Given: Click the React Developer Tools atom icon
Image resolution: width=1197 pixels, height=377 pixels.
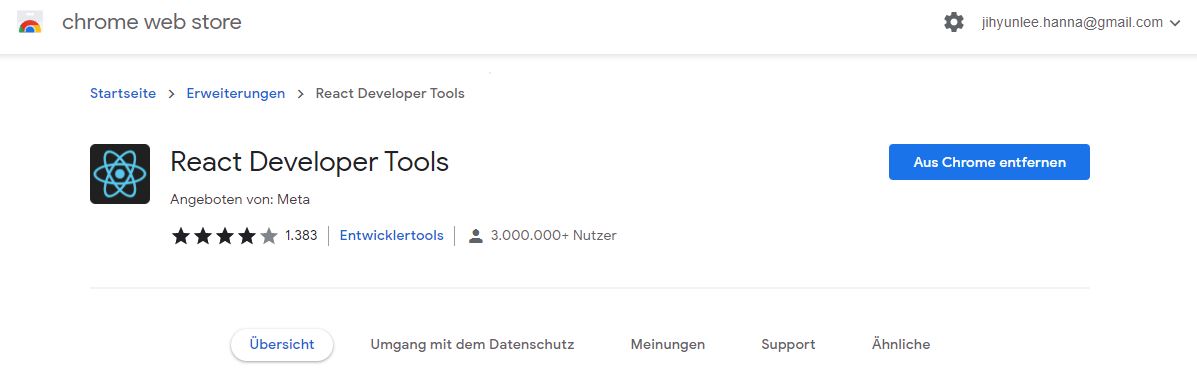Looking at the screenshot, I should coord(120,174).
